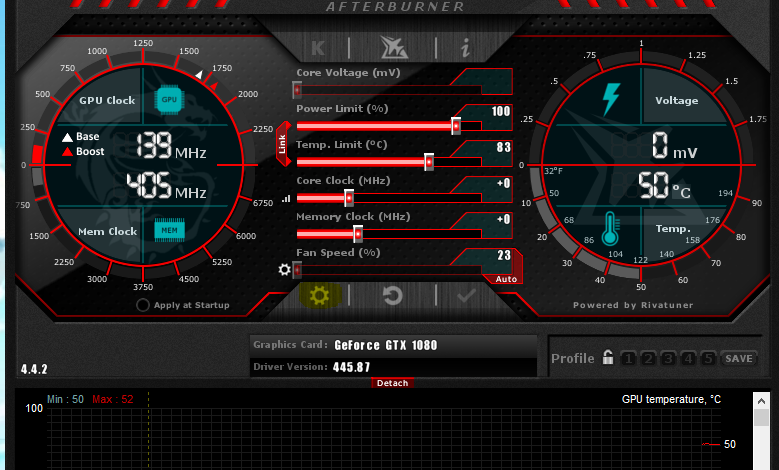Toggle Apply at Startup option
This screenshot has height=470, width=779.
point(143,305)
